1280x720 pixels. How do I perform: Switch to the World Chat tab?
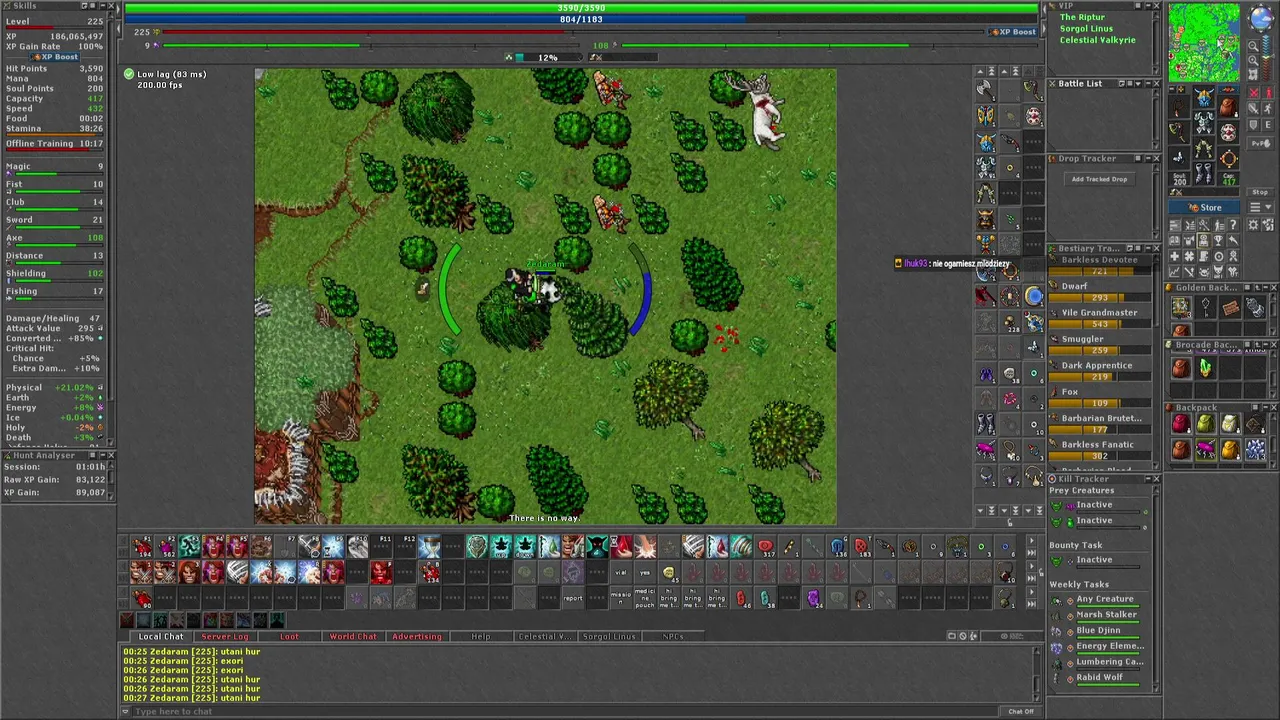click(353, 636)
